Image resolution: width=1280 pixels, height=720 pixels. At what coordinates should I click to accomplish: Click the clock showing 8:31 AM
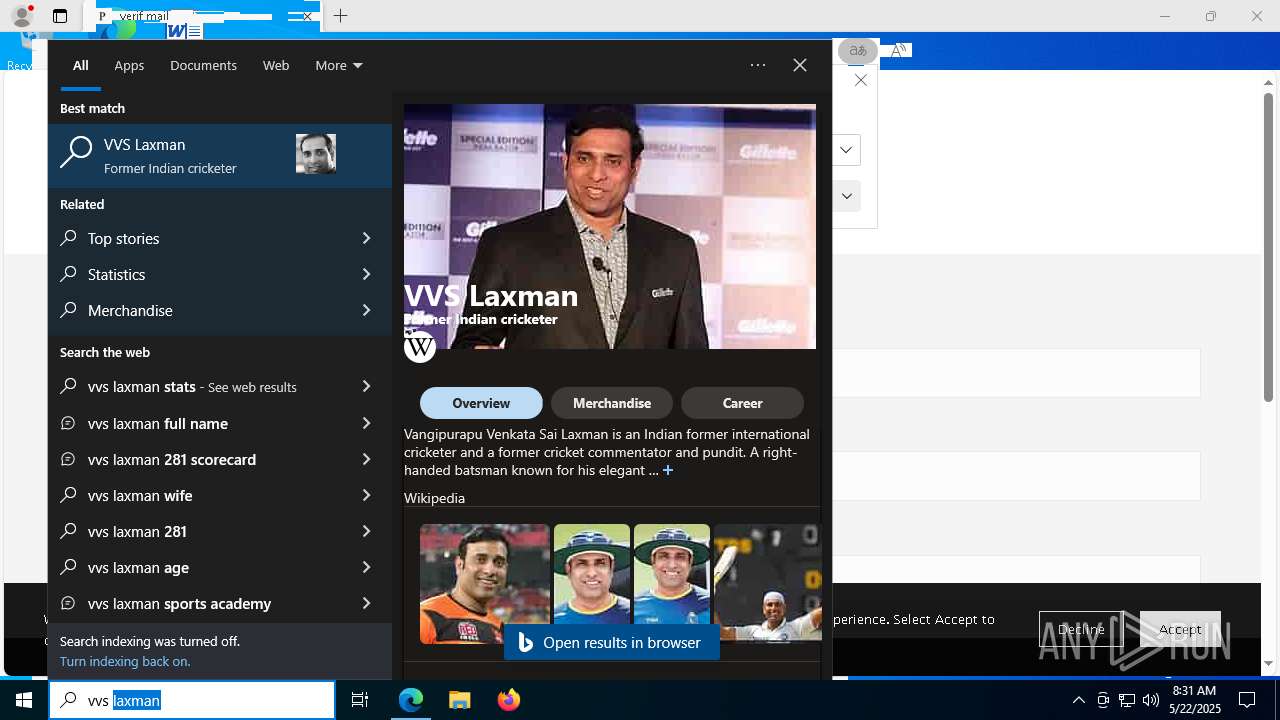click(x=1194, y=691)
